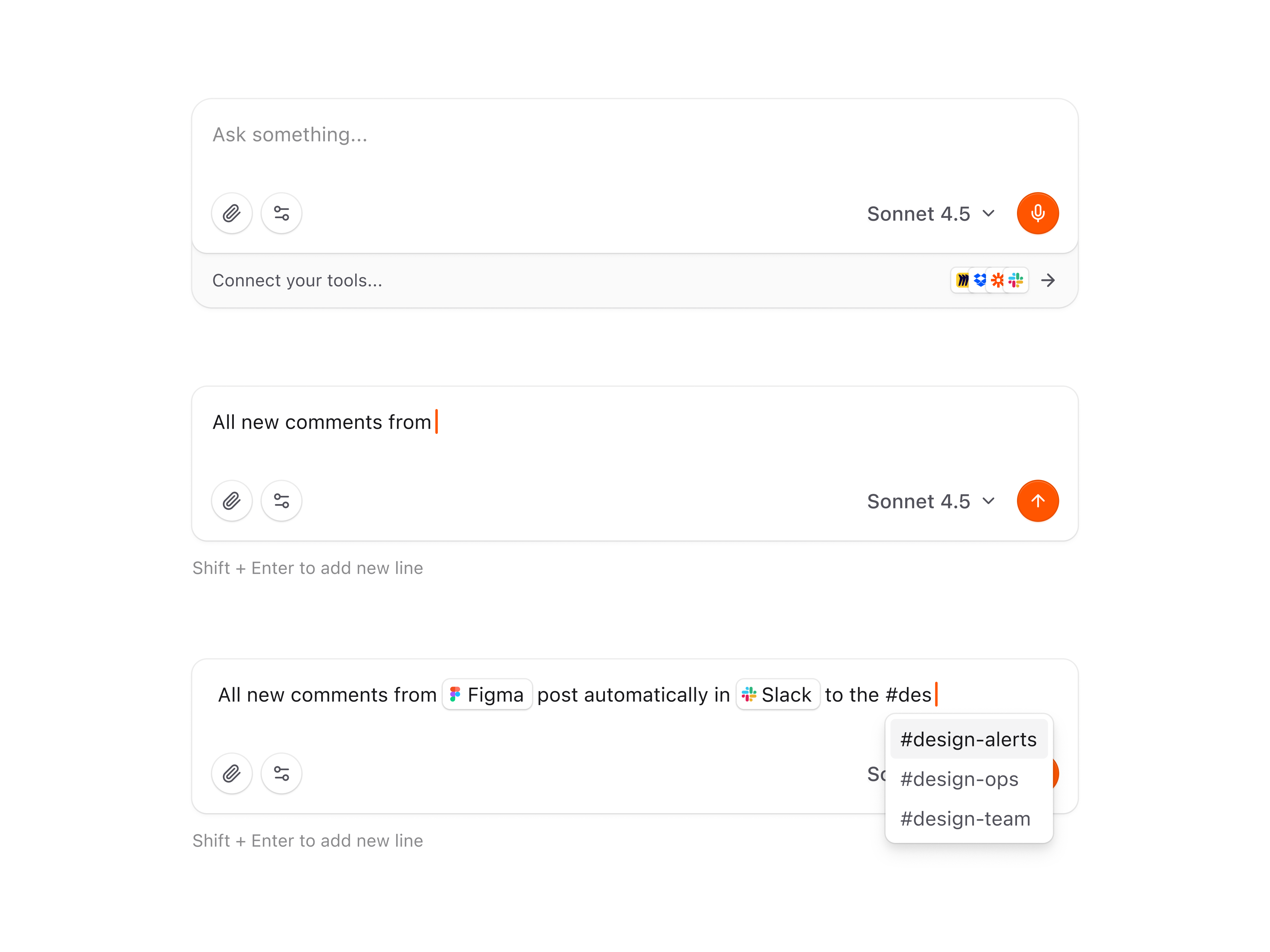Open the Sonnet 4.5 model dropdown at top
Viewport: 1270px width, 952px height.
point(930,213)
